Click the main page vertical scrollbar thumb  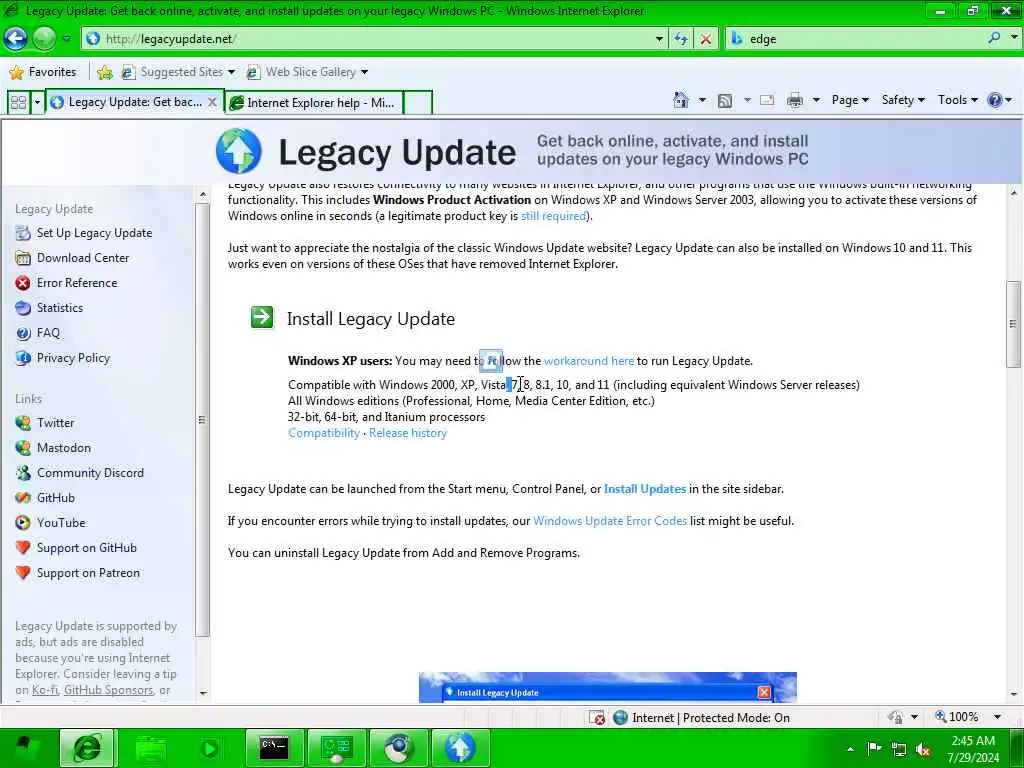tap(1013, 324)
